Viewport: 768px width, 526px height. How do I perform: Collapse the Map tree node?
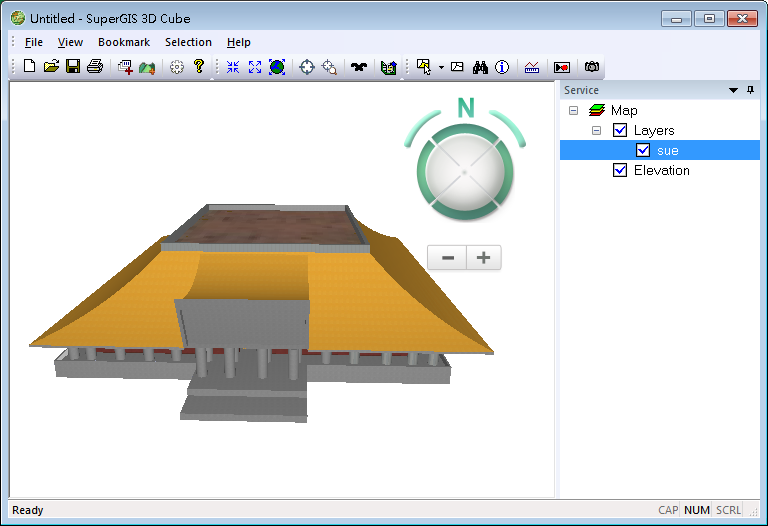[573, 110]
